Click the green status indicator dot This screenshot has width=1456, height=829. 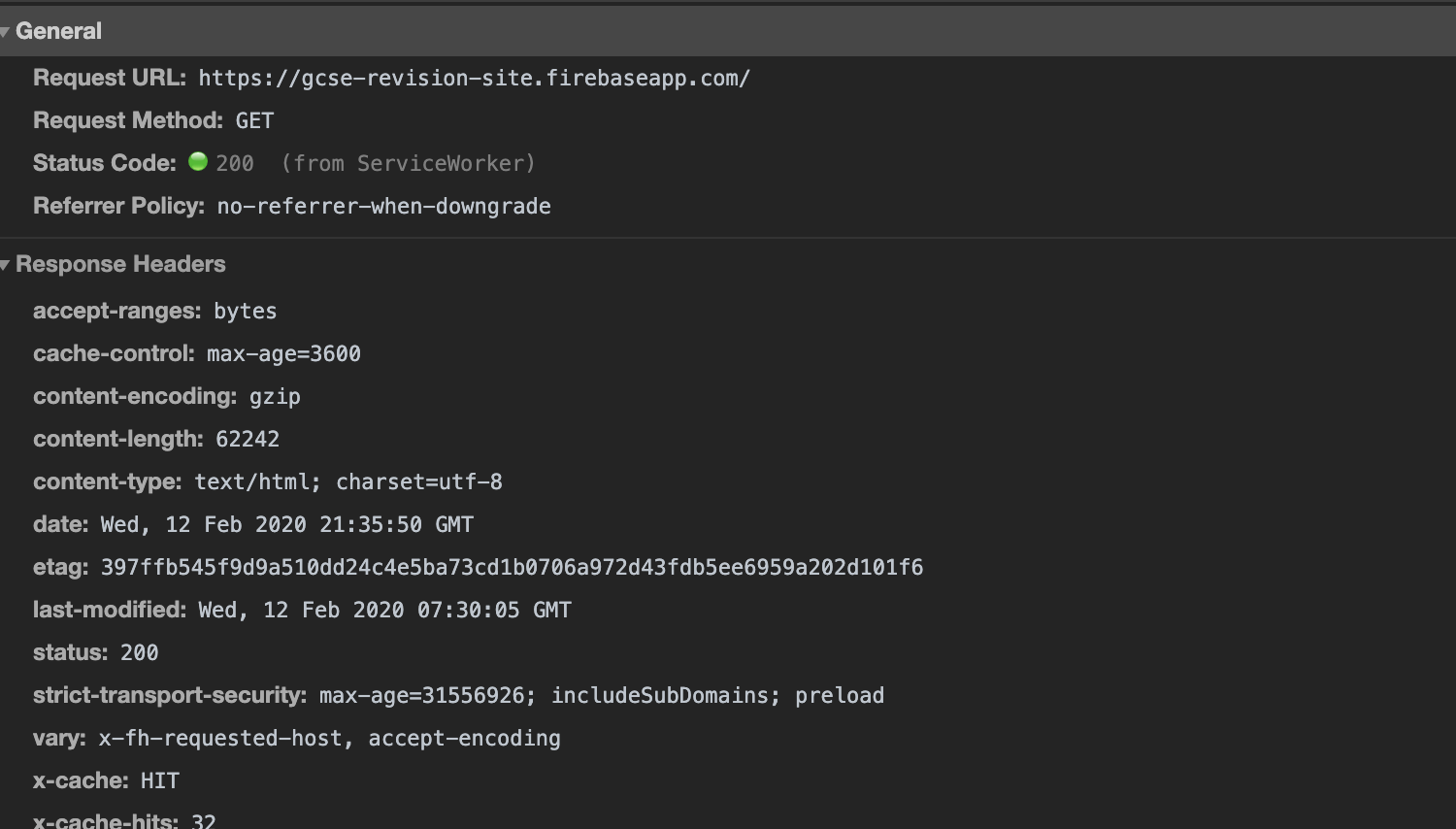(x=197, y=162)
